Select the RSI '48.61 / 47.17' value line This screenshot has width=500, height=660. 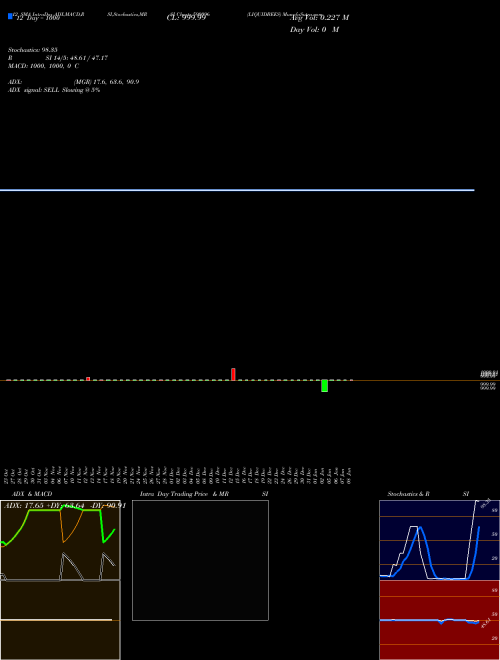pos(58,58)
